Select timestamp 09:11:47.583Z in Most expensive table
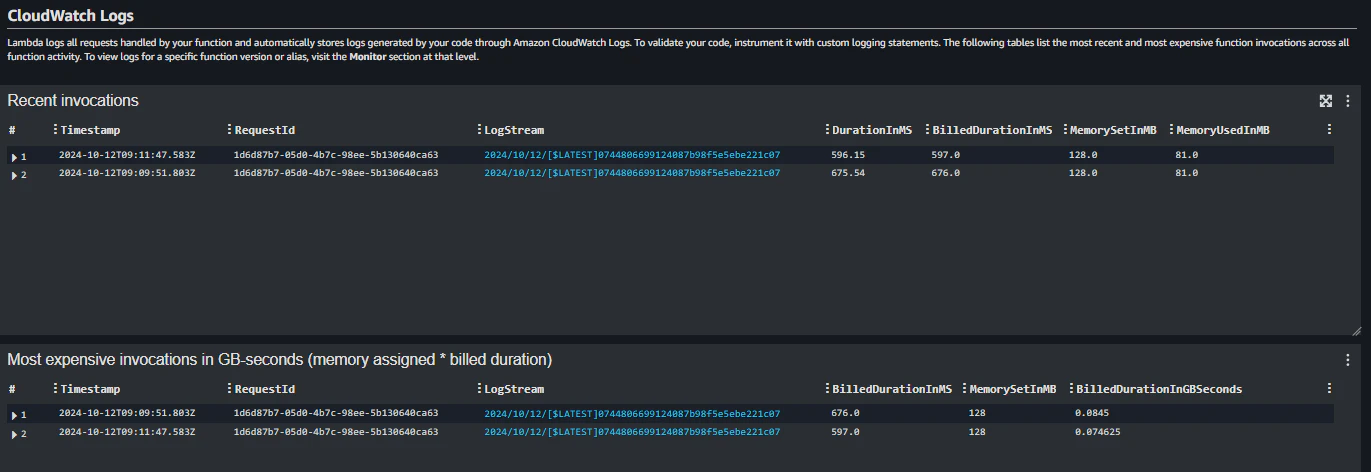 click(127, 432)
